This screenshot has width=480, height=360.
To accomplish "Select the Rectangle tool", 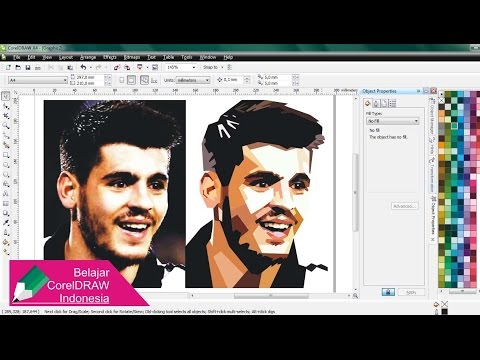I will point(6,155).
